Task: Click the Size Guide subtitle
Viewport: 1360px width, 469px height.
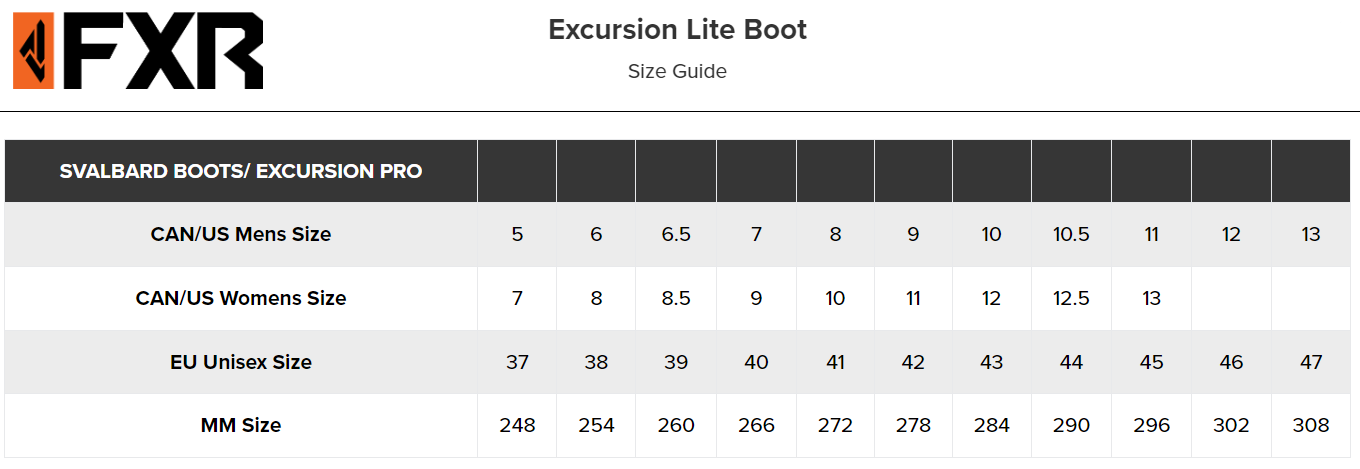Action: pos(677,71)
